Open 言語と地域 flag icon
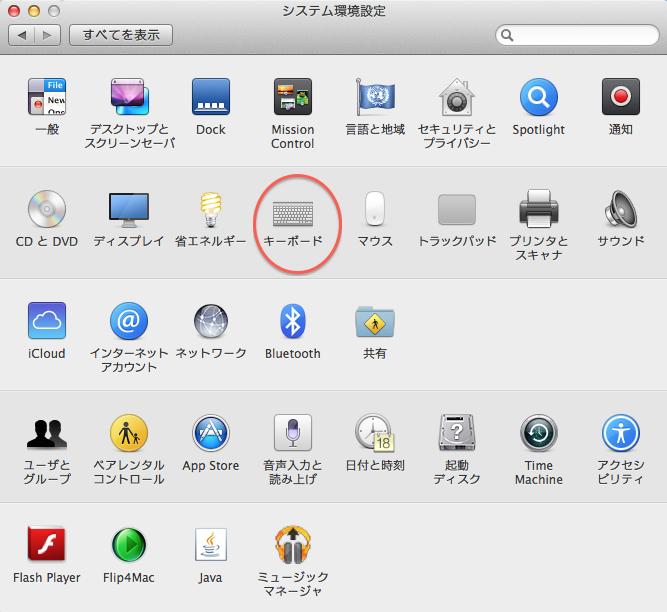The height and width of the screenshot is (612, 667). pyautogui.click(x=375, y=97)
